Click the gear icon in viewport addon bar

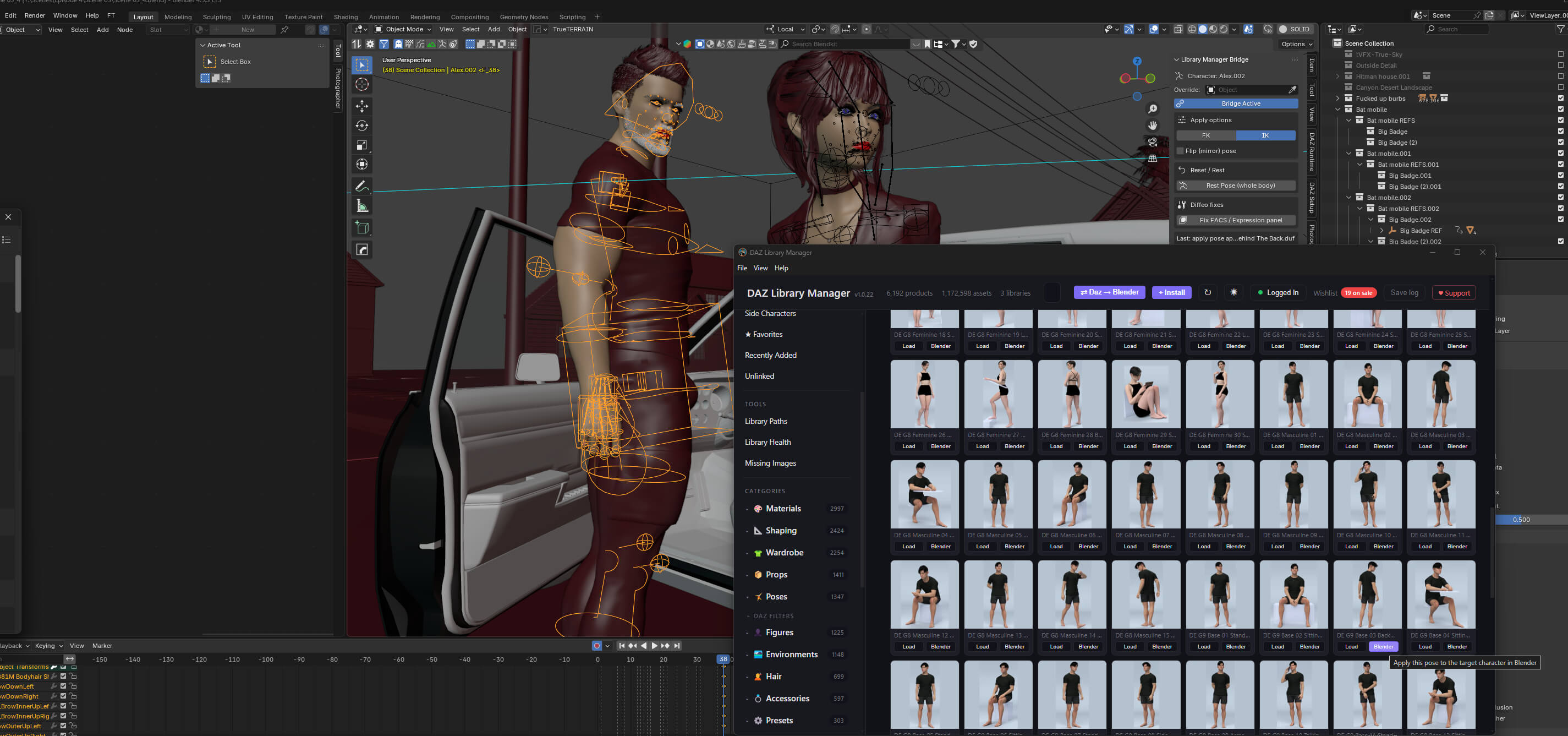pos(370,44)
